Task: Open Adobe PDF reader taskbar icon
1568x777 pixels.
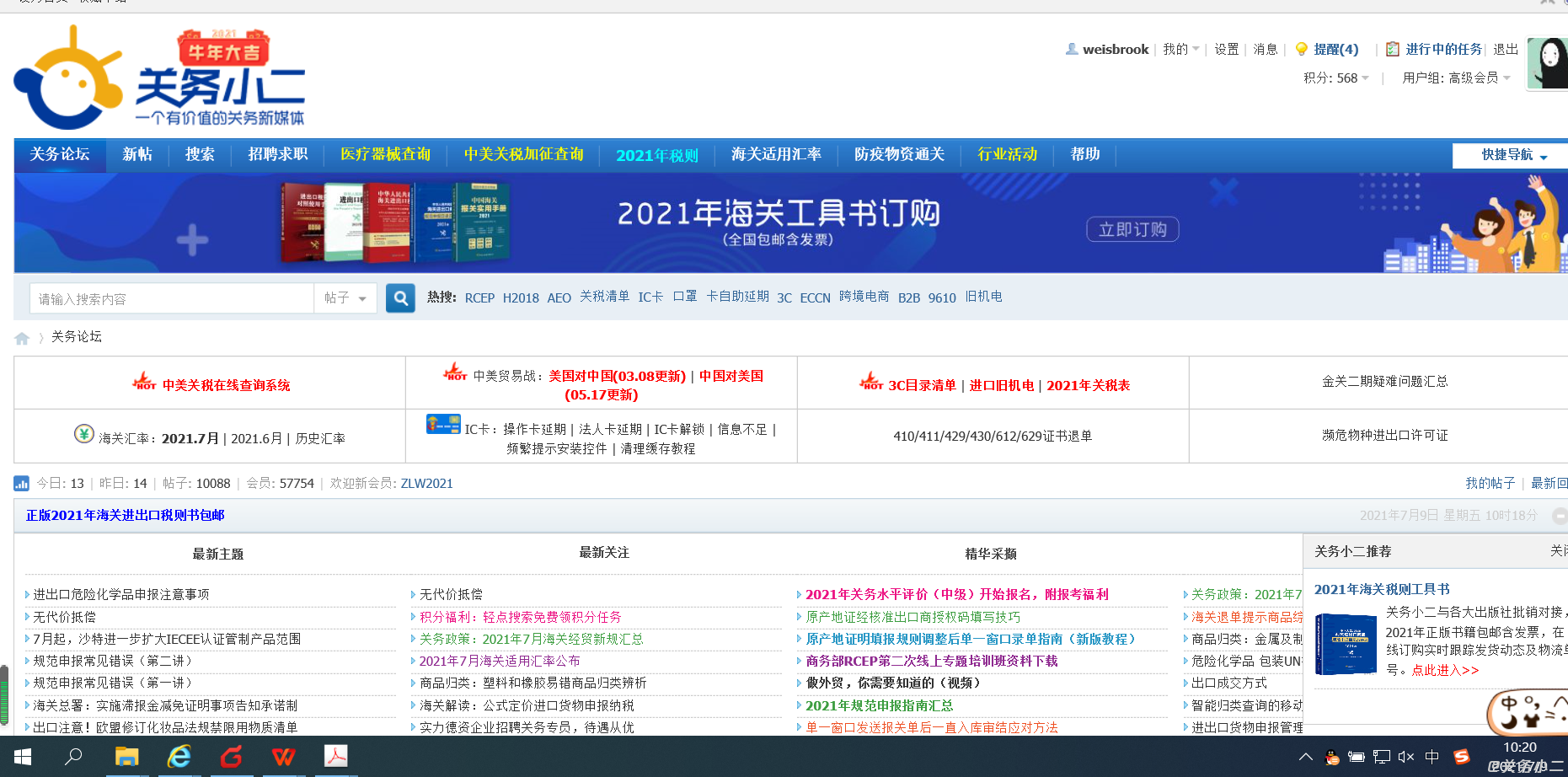Action: coord(336,757)
